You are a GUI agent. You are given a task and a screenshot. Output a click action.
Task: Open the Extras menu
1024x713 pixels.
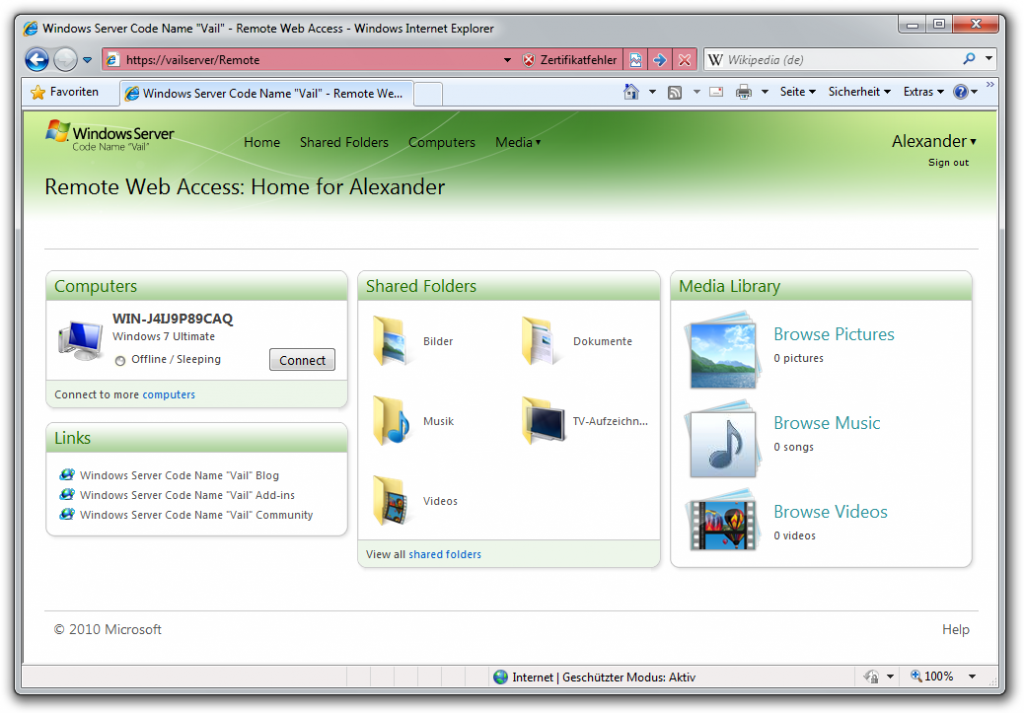923,92
